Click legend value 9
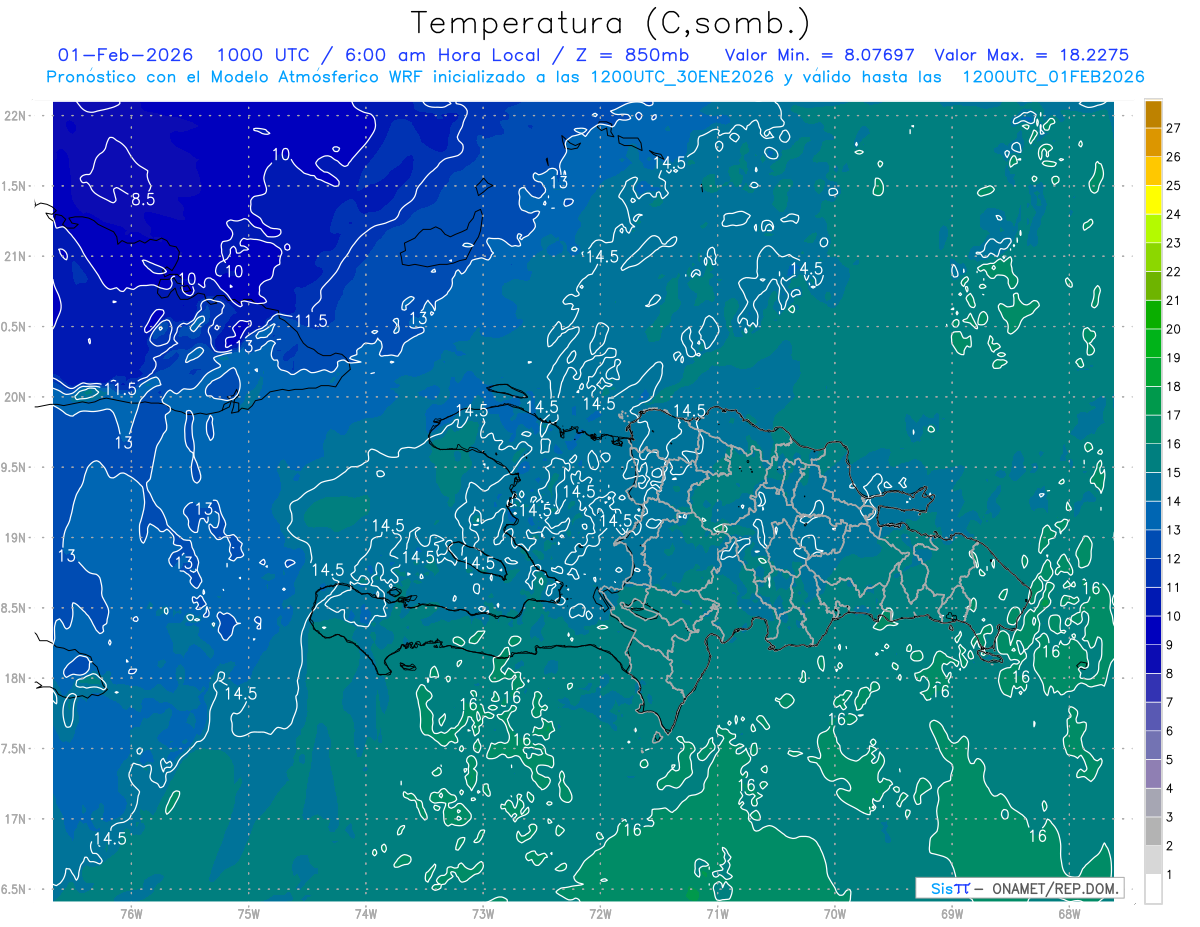 (1170, 645)
